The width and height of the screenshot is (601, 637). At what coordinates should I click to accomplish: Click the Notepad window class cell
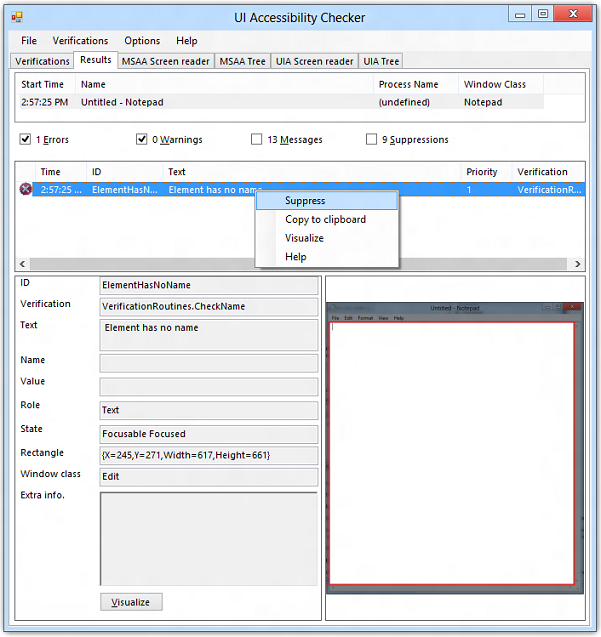click(x=483, y=102)
